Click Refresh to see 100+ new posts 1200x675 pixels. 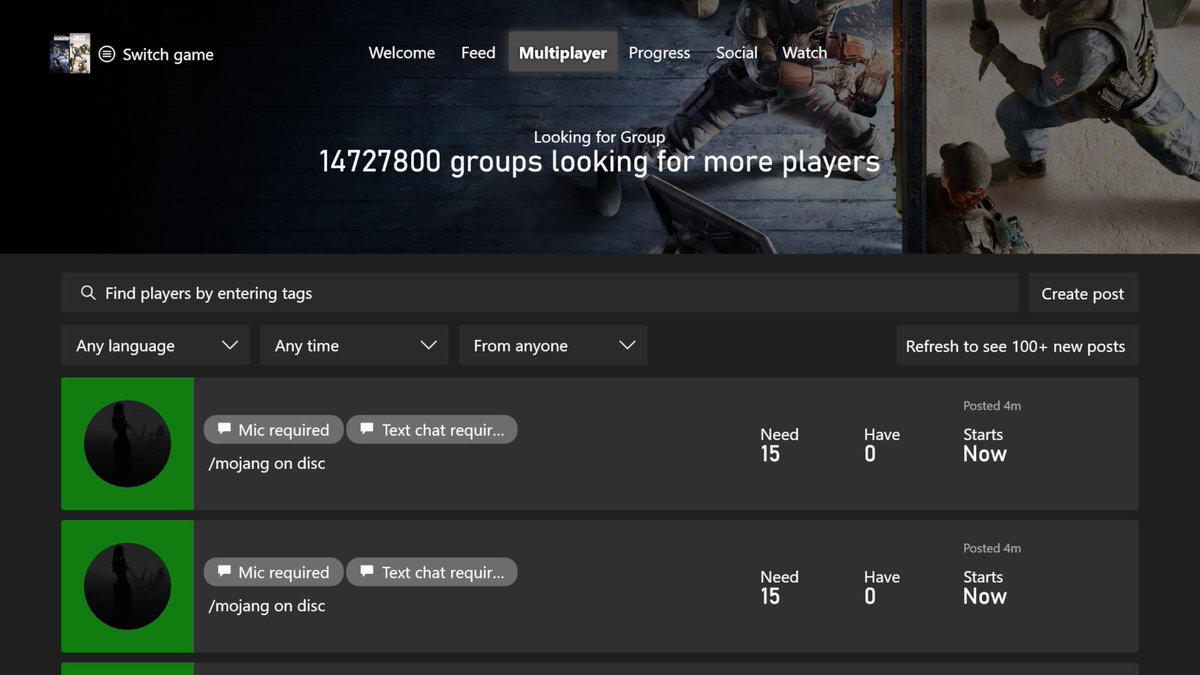(1017, 345)
